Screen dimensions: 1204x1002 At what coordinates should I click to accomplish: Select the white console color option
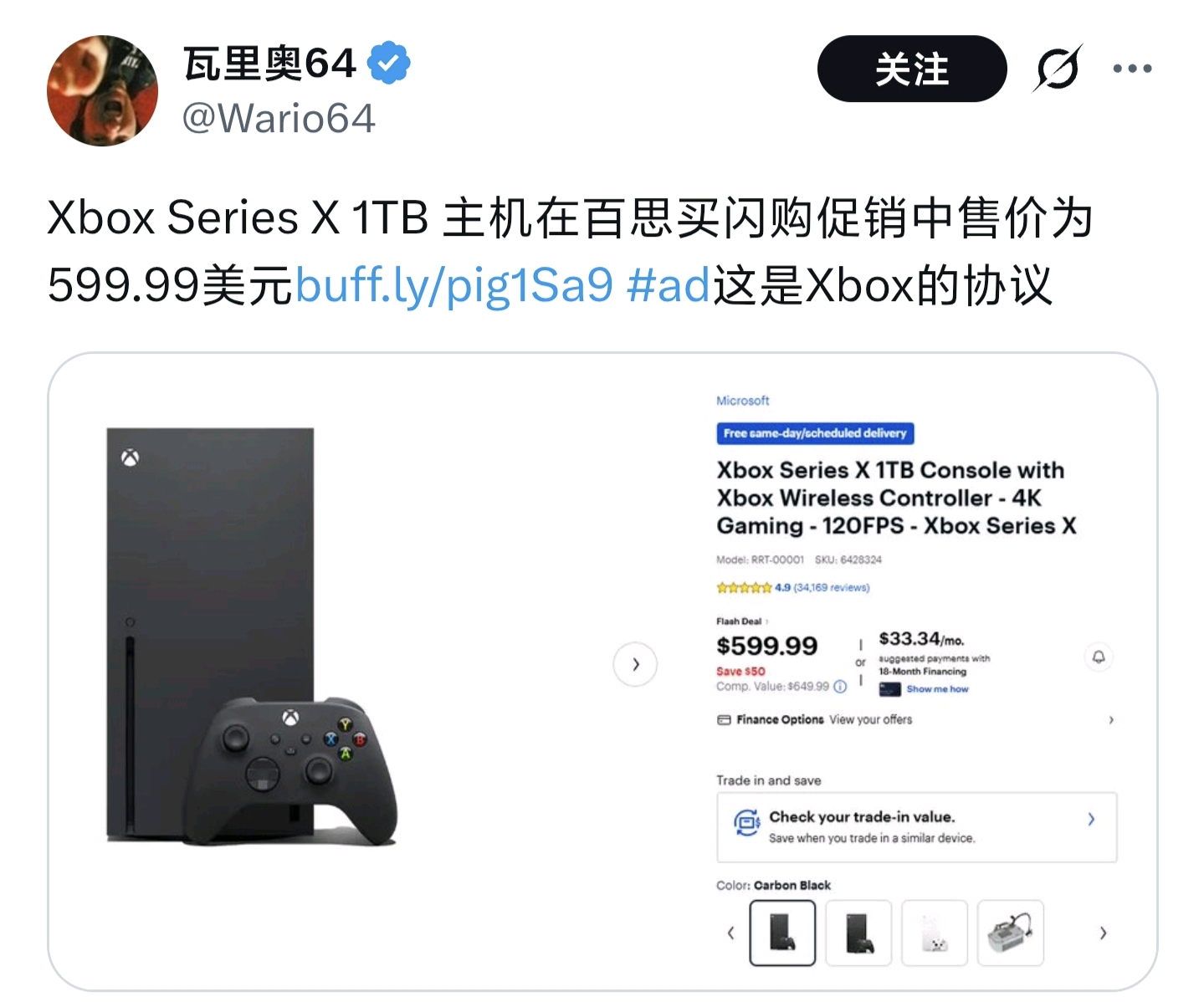(934, 933)
